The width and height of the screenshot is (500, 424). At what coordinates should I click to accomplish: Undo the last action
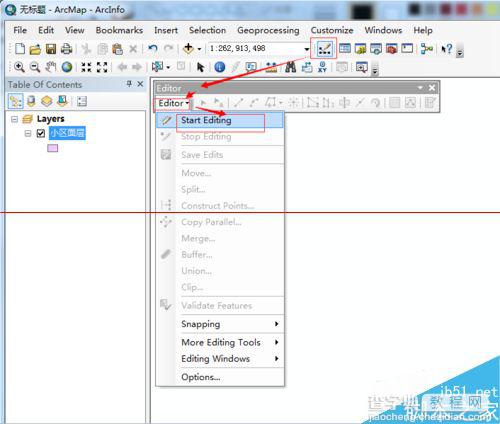point(153,49)
